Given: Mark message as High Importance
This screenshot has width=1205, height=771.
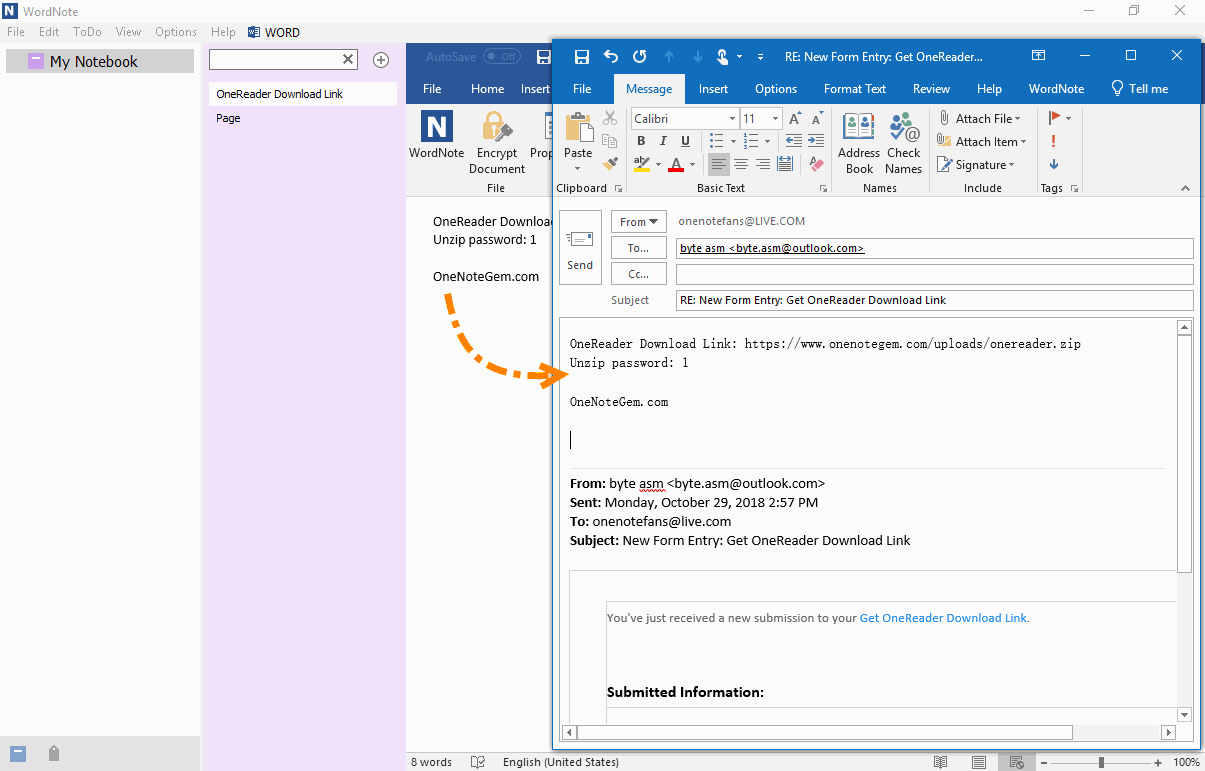Looking at the screenshot, I should [x=1054, y=141].
